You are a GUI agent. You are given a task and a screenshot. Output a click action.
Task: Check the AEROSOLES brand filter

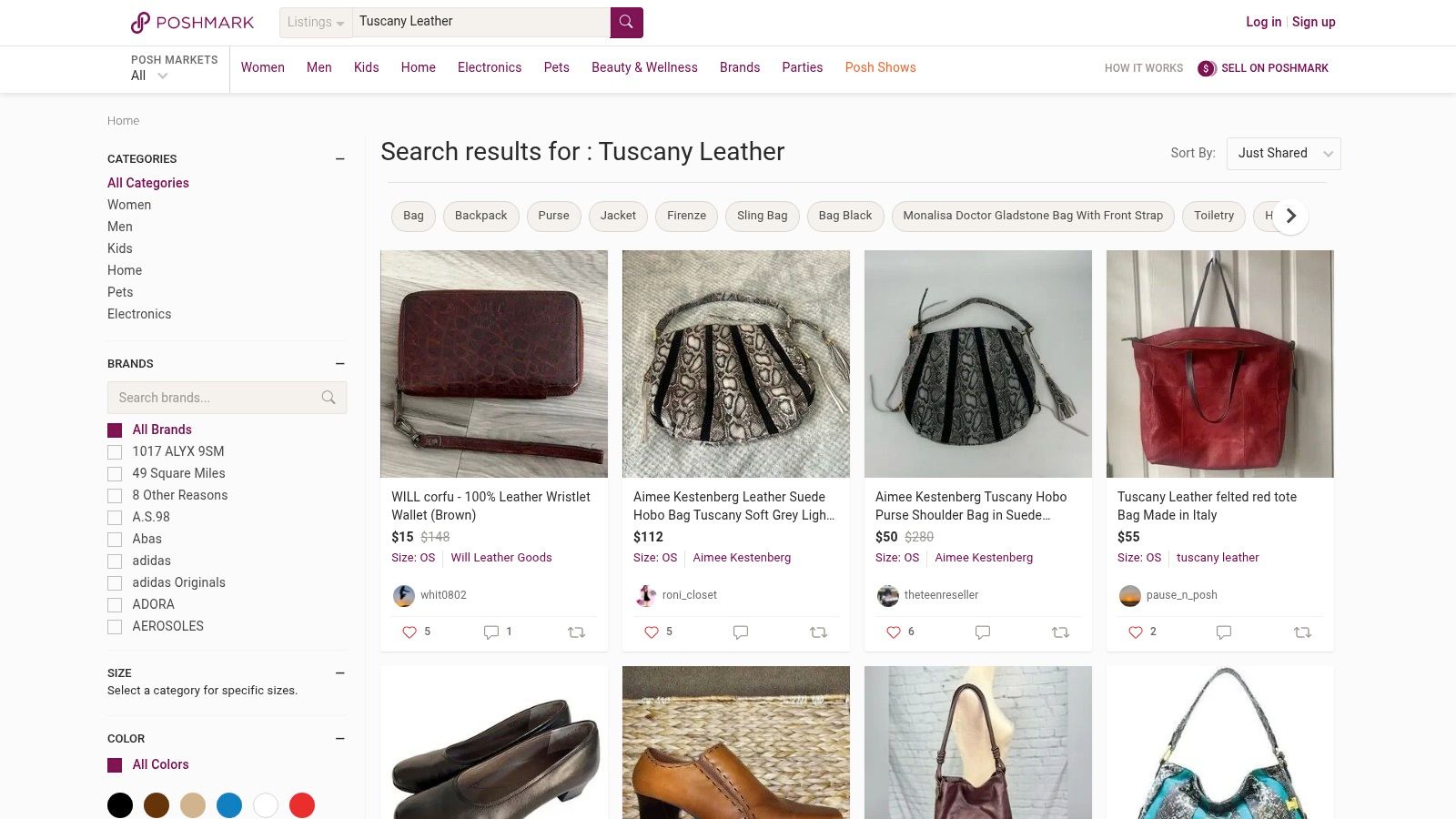pyautogui.click(x=115, y=627)
